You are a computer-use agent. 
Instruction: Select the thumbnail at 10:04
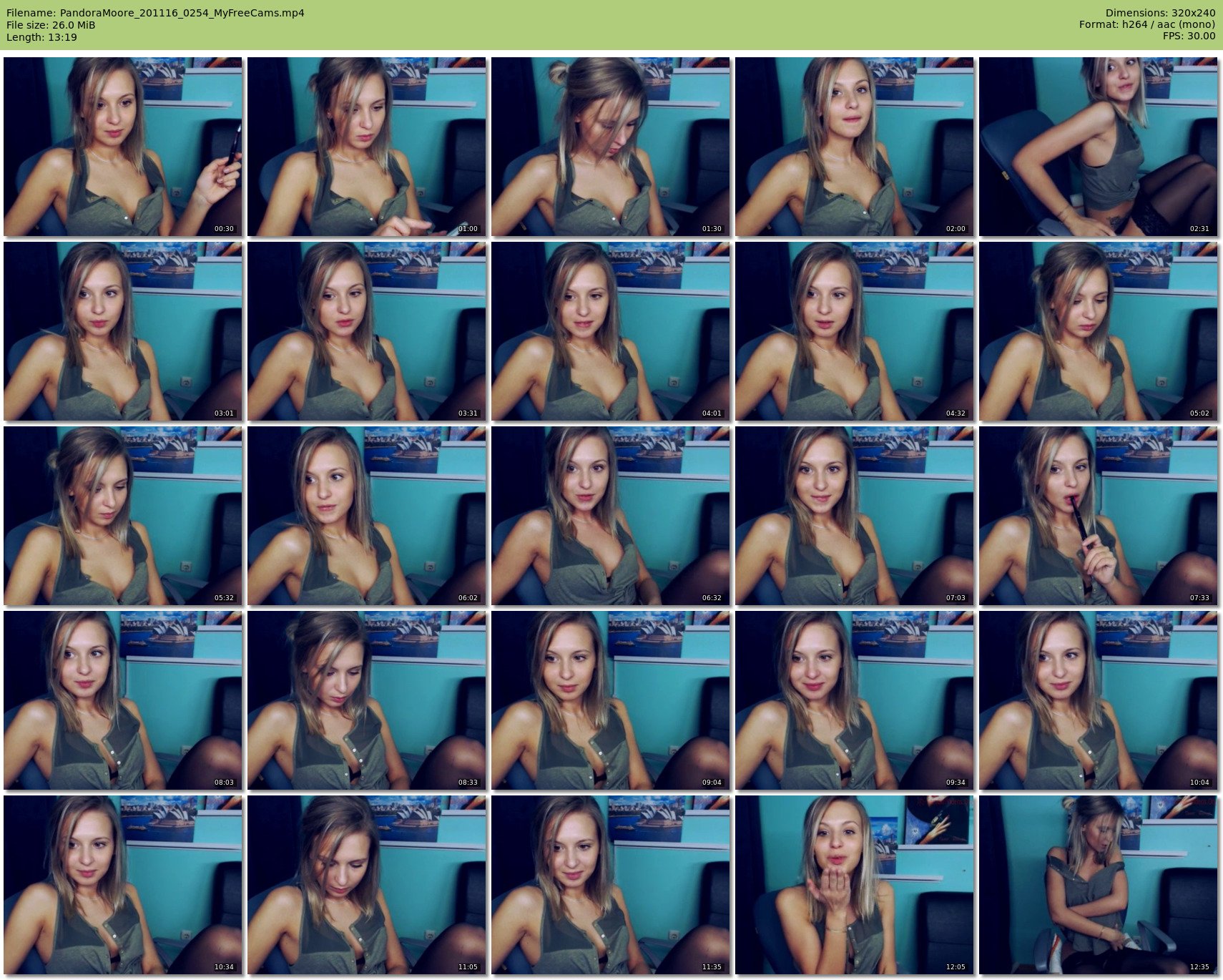1098,700
